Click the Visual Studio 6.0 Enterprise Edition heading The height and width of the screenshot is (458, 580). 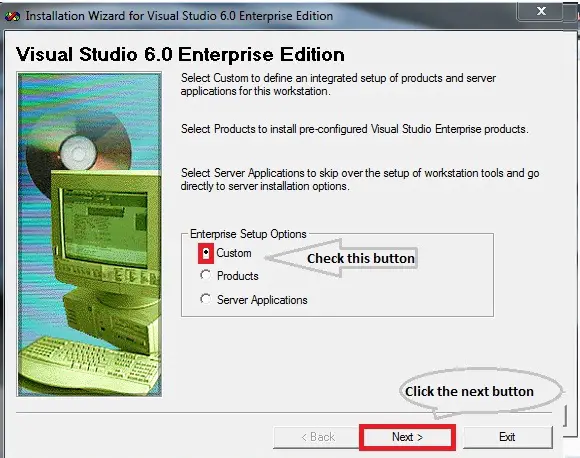click(x=181, y=55)
